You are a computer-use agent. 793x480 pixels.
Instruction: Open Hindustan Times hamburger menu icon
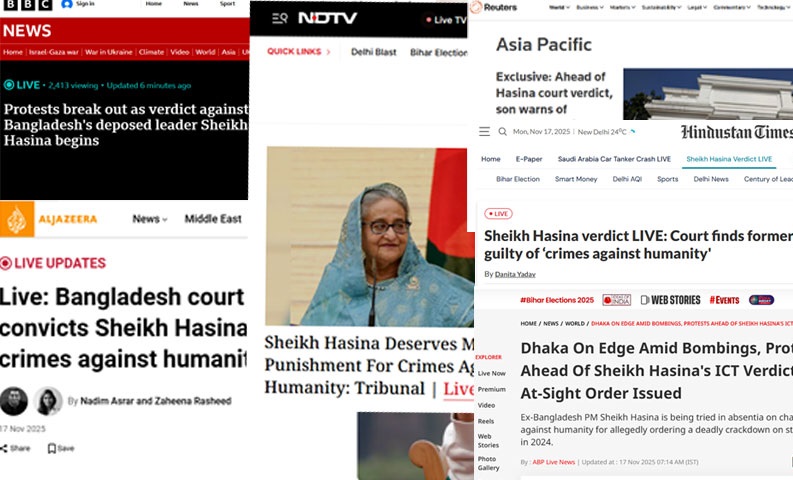484,132
